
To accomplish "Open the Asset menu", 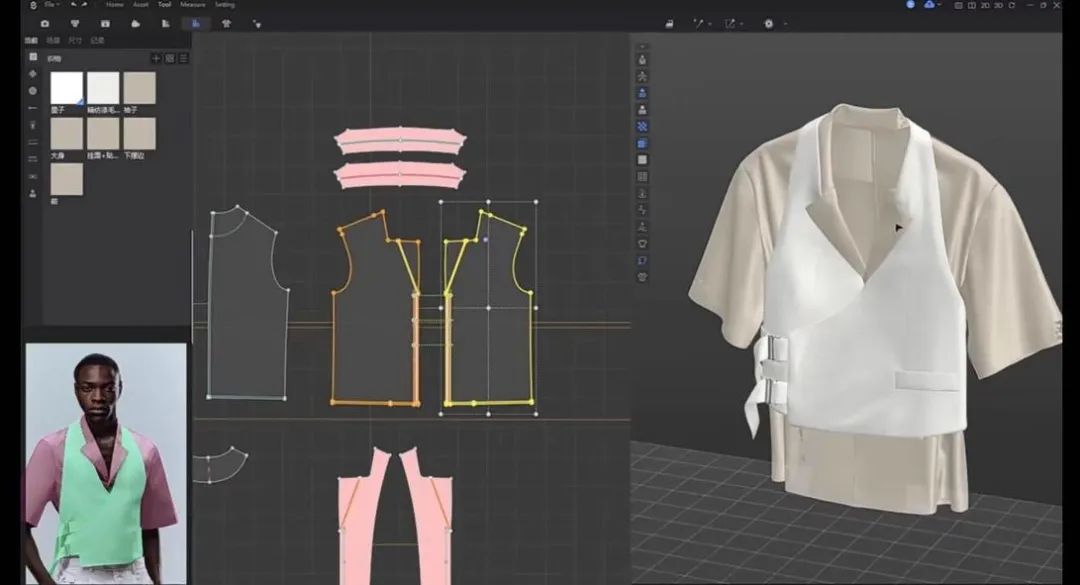I will 140,5.
